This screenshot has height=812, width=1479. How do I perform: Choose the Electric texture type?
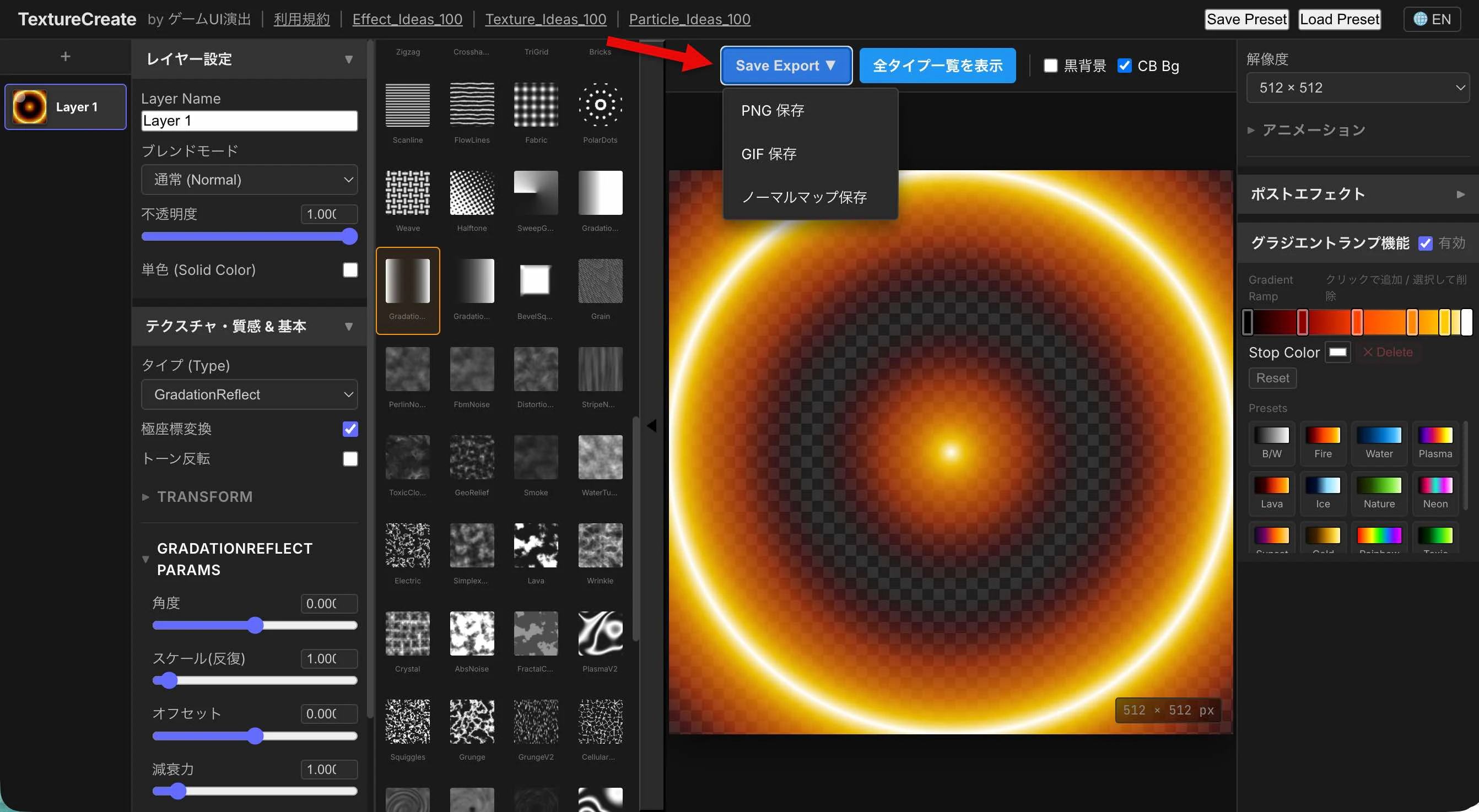tap(408, 546)
